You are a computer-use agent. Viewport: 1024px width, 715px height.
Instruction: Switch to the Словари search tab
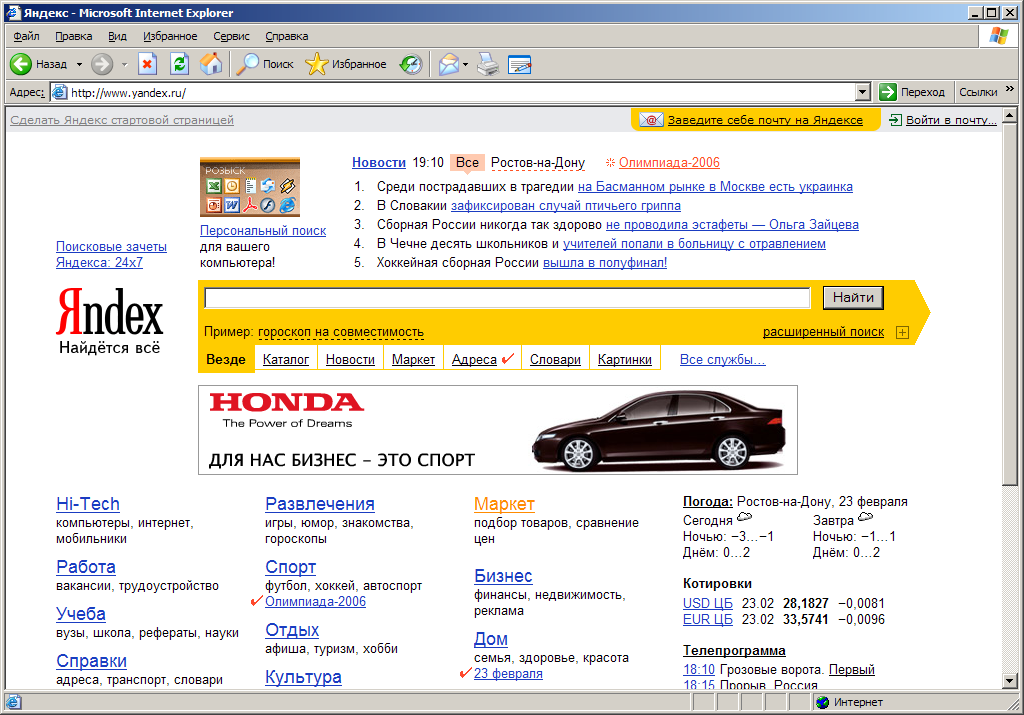(x=555, y=359)
